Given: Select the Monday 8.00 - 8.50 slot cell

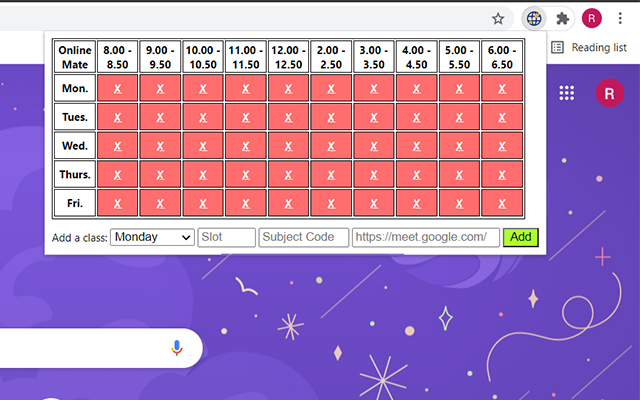Looking at the screenshot, I should click(118, 88).
